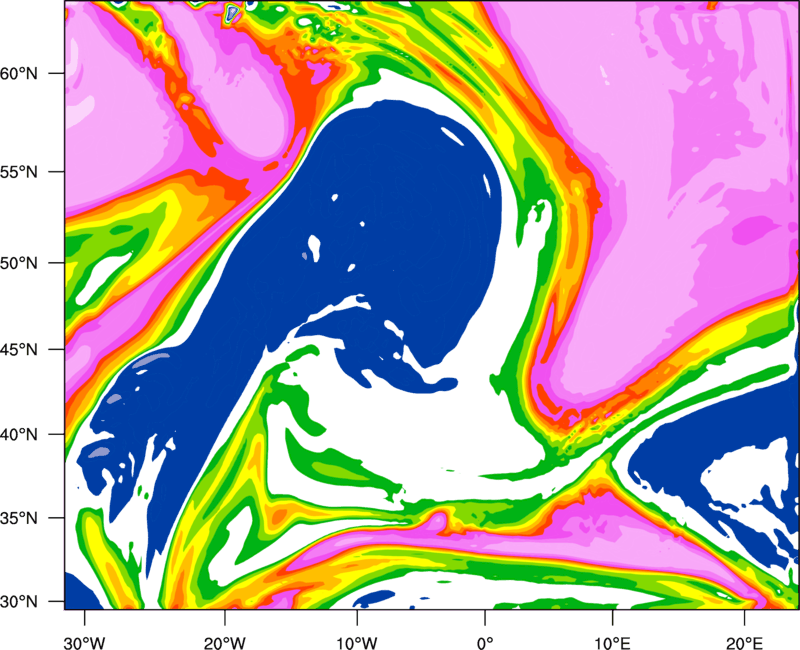The width and height of the screenshot is (800, 650).
Task: Click the 55°N latitude label
Action: click(19, 172)
